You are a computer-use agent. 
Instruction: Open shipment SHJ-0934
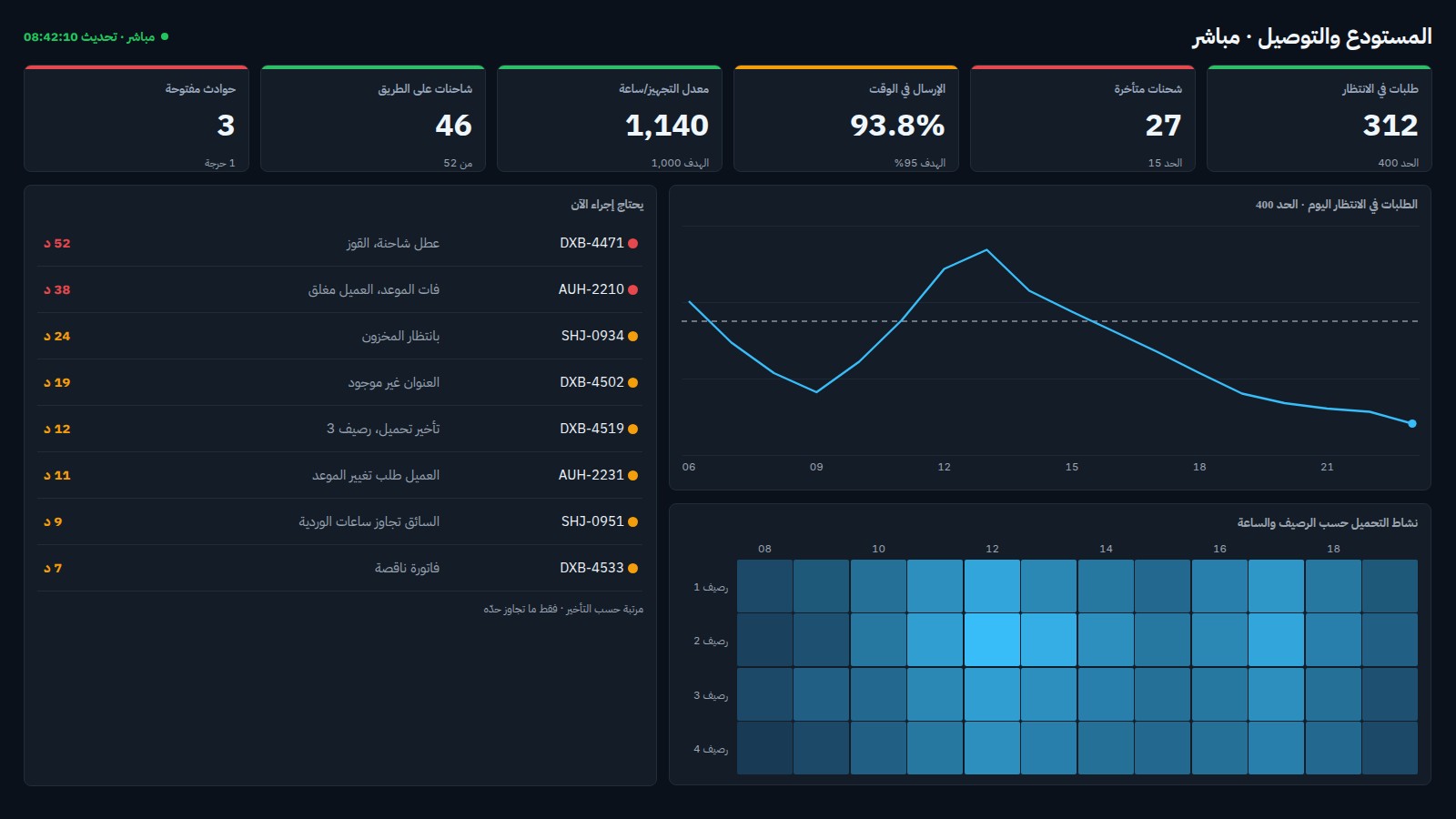click(x=592, y=336)
